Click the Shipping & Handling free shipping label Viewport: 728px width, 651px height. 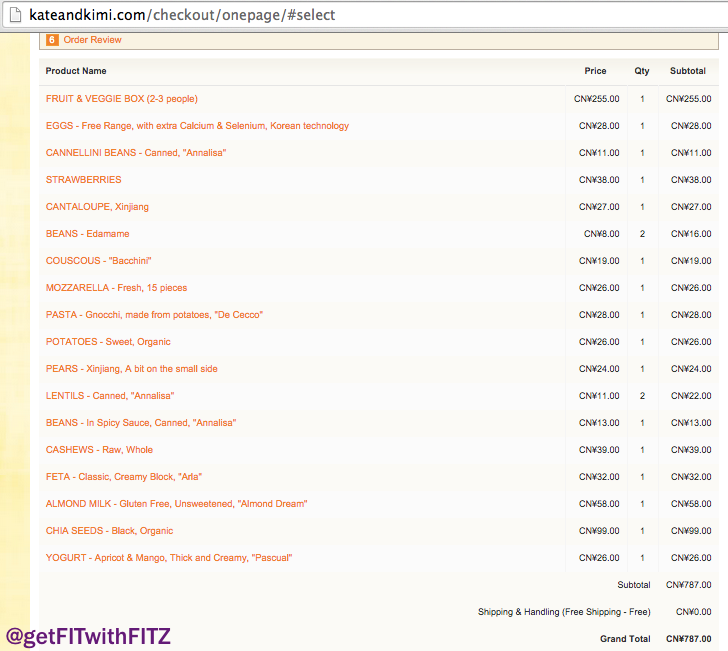[x=564, y=612]
